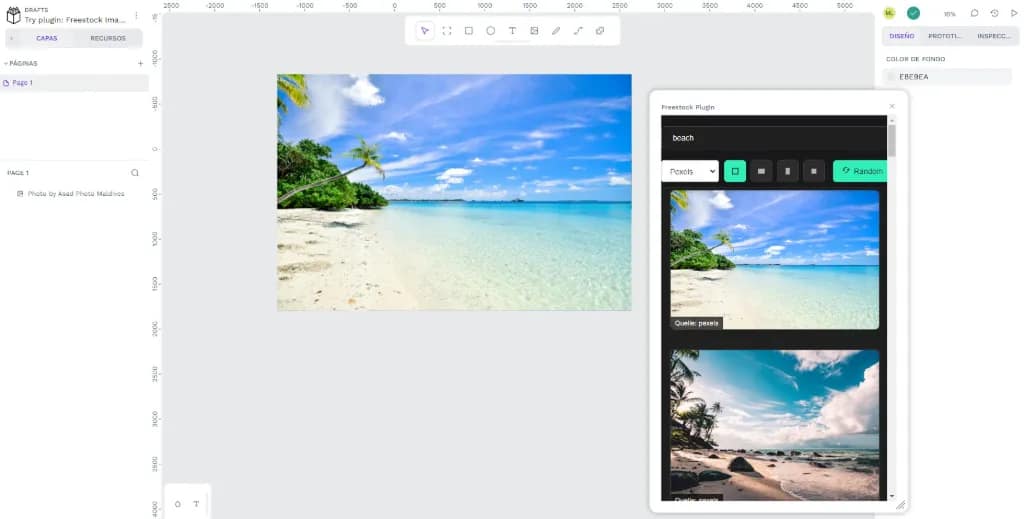Open the Plugins tool in toolbar
Viewport: 1024px width, 519px height.
600,31
